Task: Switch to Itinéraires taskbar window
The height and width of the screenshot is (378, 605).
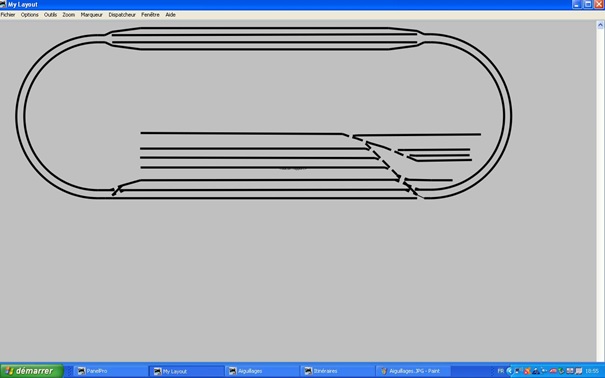Action: point(337,371)
